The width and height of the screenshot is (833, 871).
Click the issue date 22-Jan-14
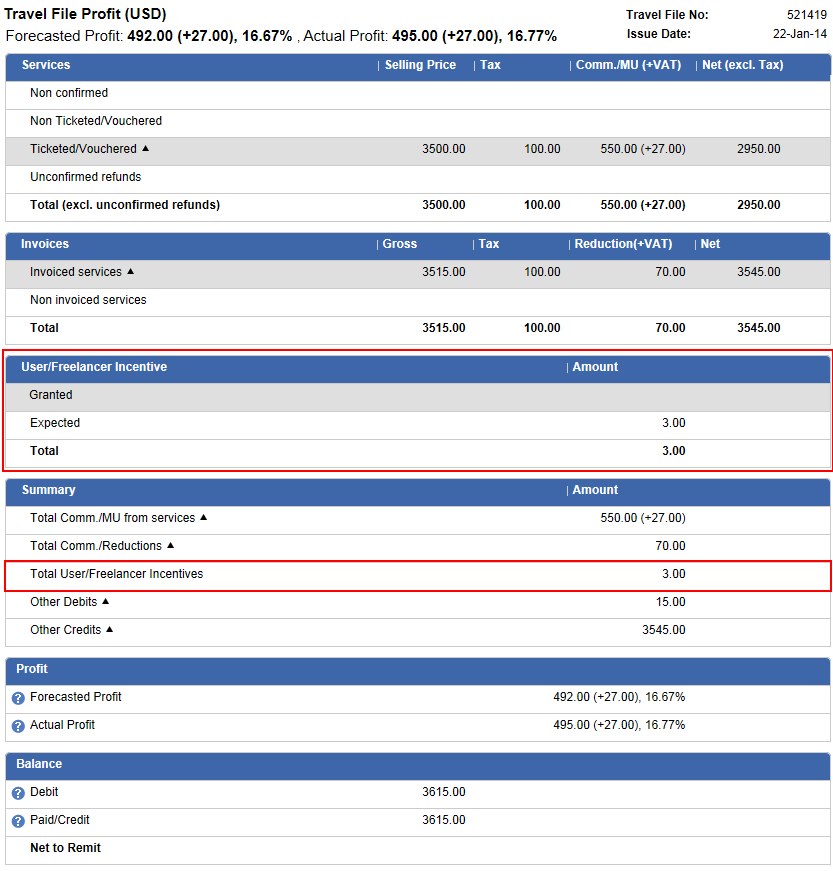(800, 34)
